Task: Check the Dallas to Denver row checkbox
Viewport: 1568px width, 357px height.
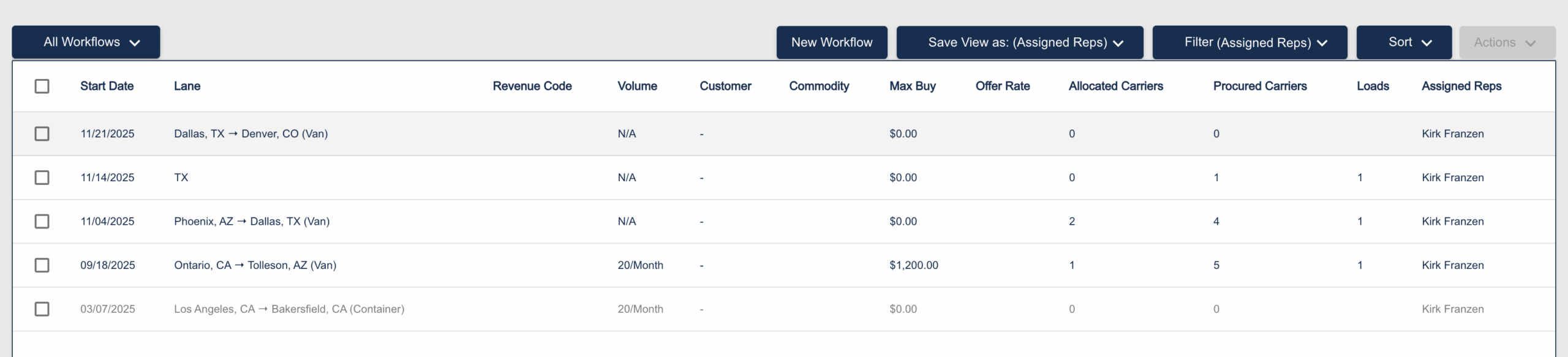Action: point(42,133)
